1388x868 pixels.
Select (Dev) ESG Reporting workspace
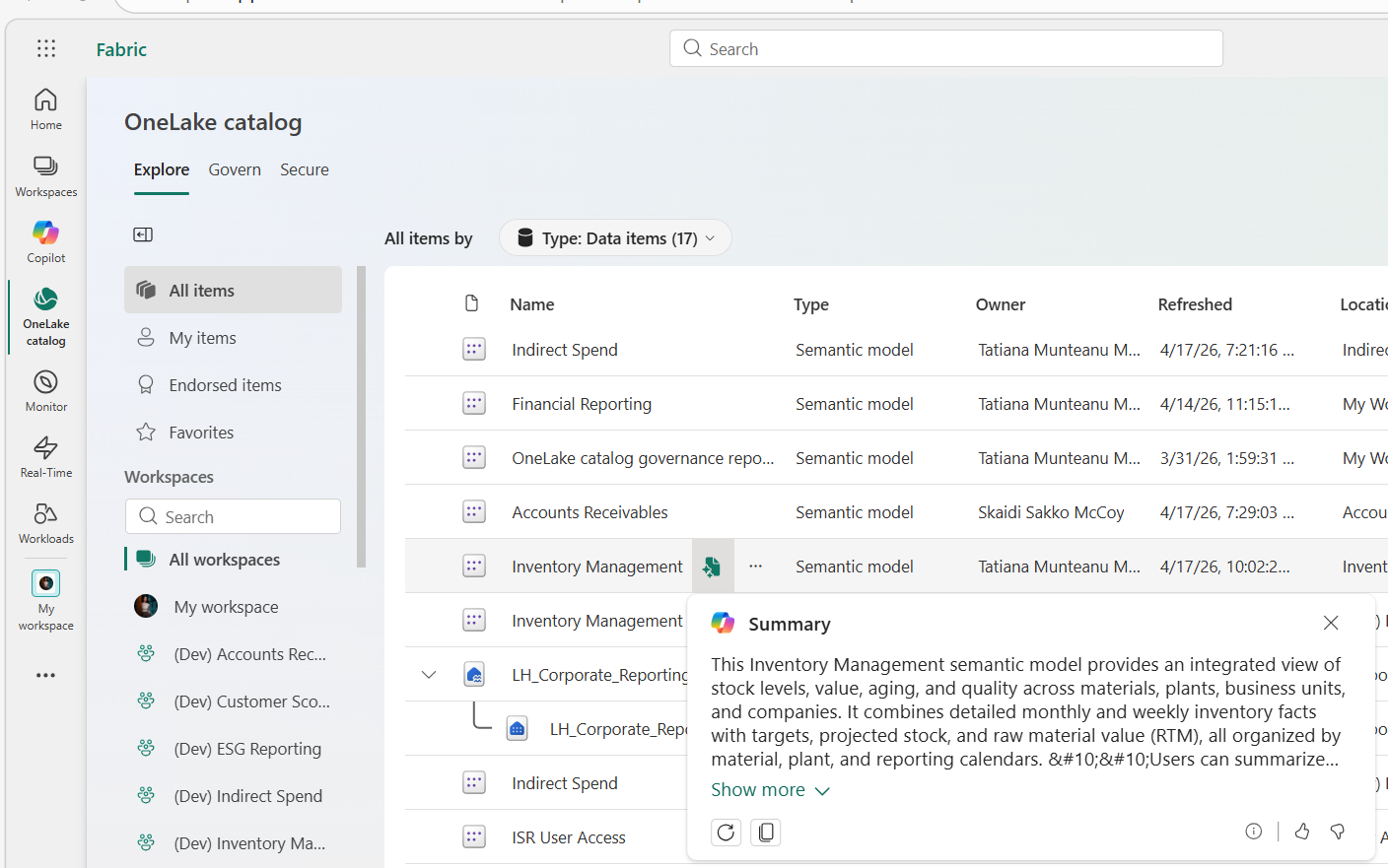(234, 748)
